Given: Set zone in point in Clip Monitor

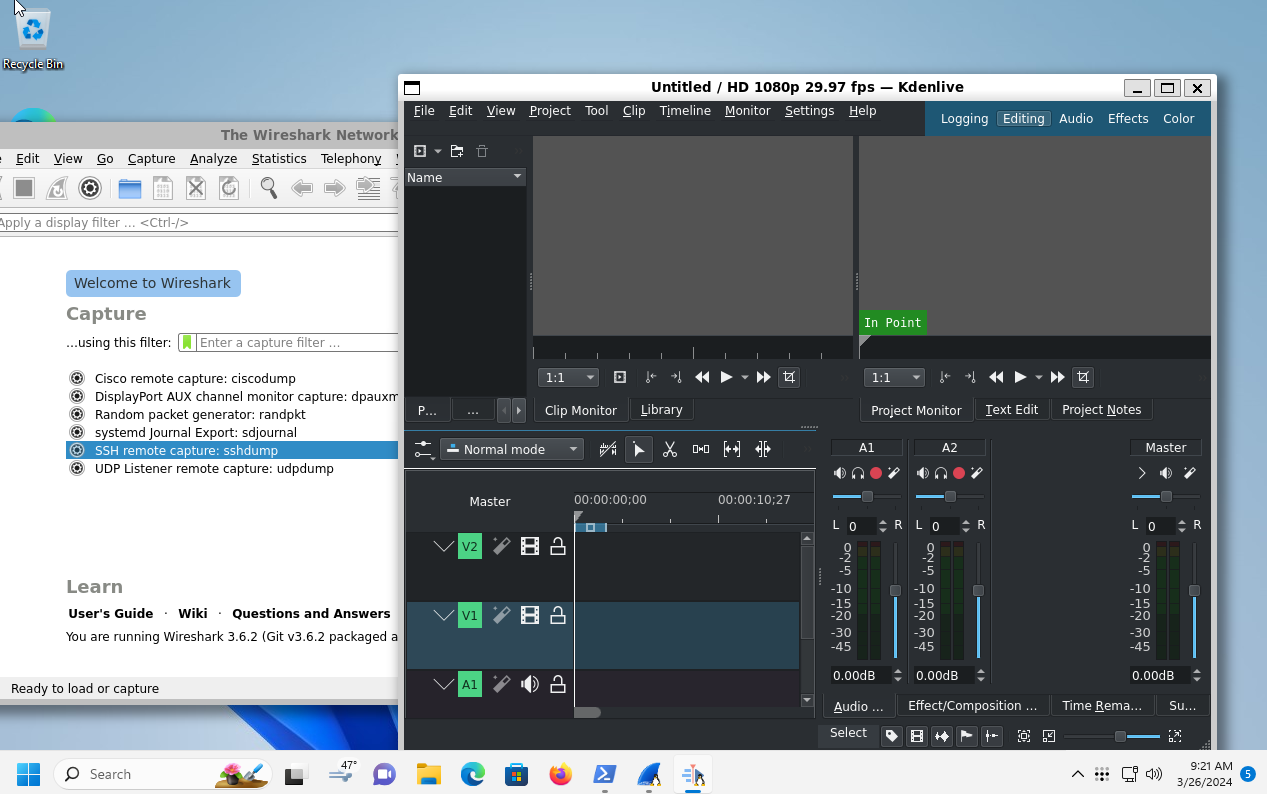Looking at the screenshot, I should tap(651, 377).
